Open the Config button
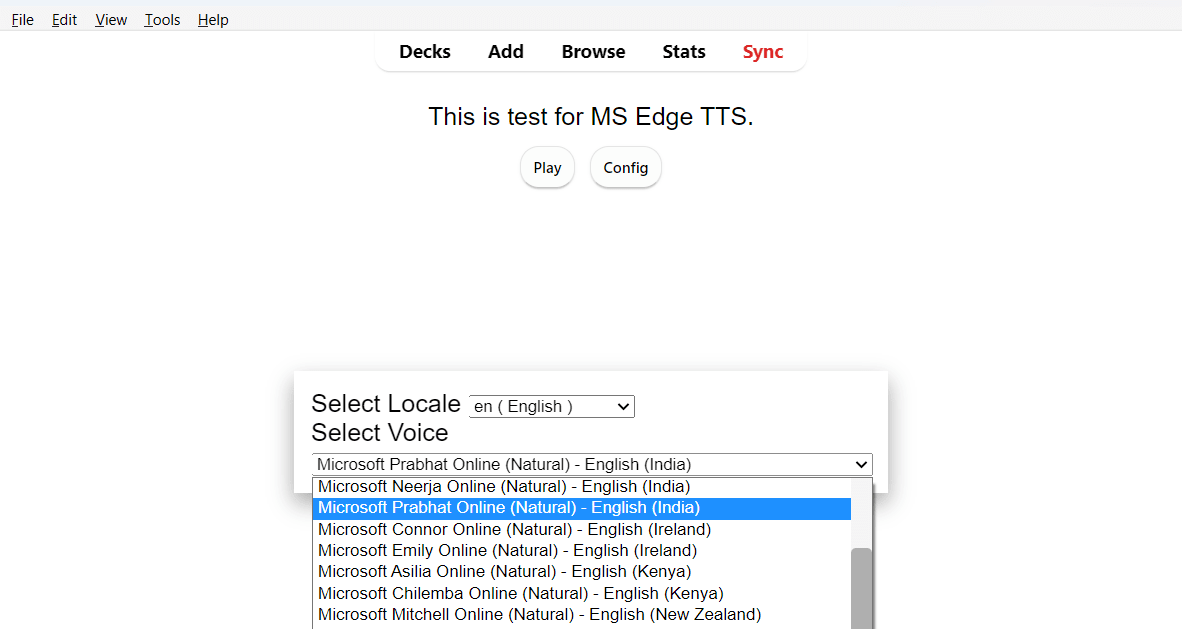Viewport: 1182px width, 629px height. point(626,167)
